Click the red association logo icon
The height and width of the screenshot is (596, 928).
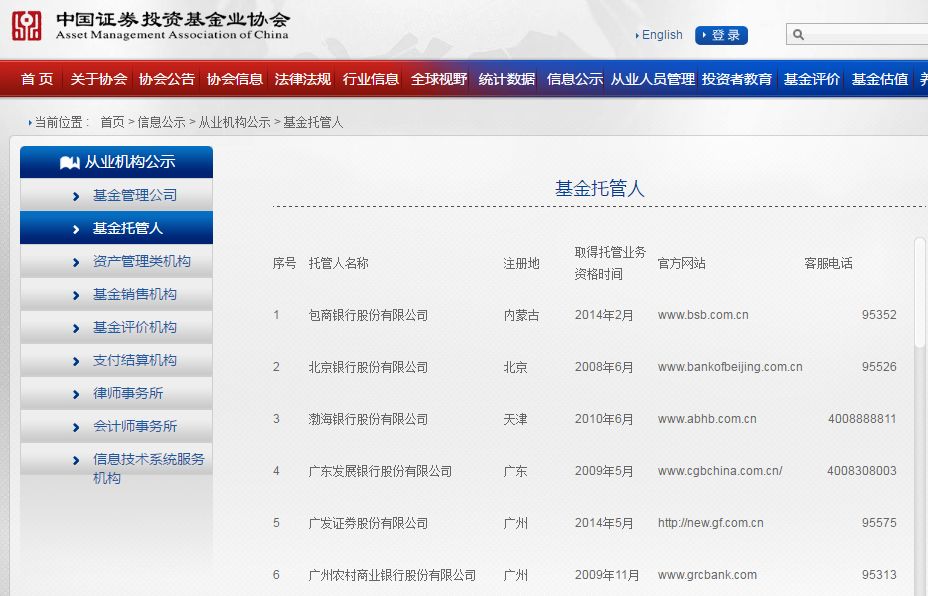pyautogui.click(x=27, y=26)
